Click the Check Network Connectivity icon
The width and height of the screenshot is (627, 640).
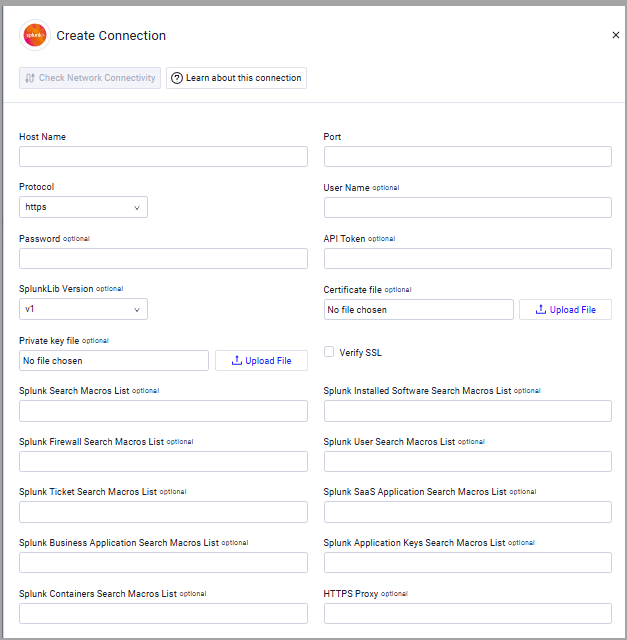point(30,78)
